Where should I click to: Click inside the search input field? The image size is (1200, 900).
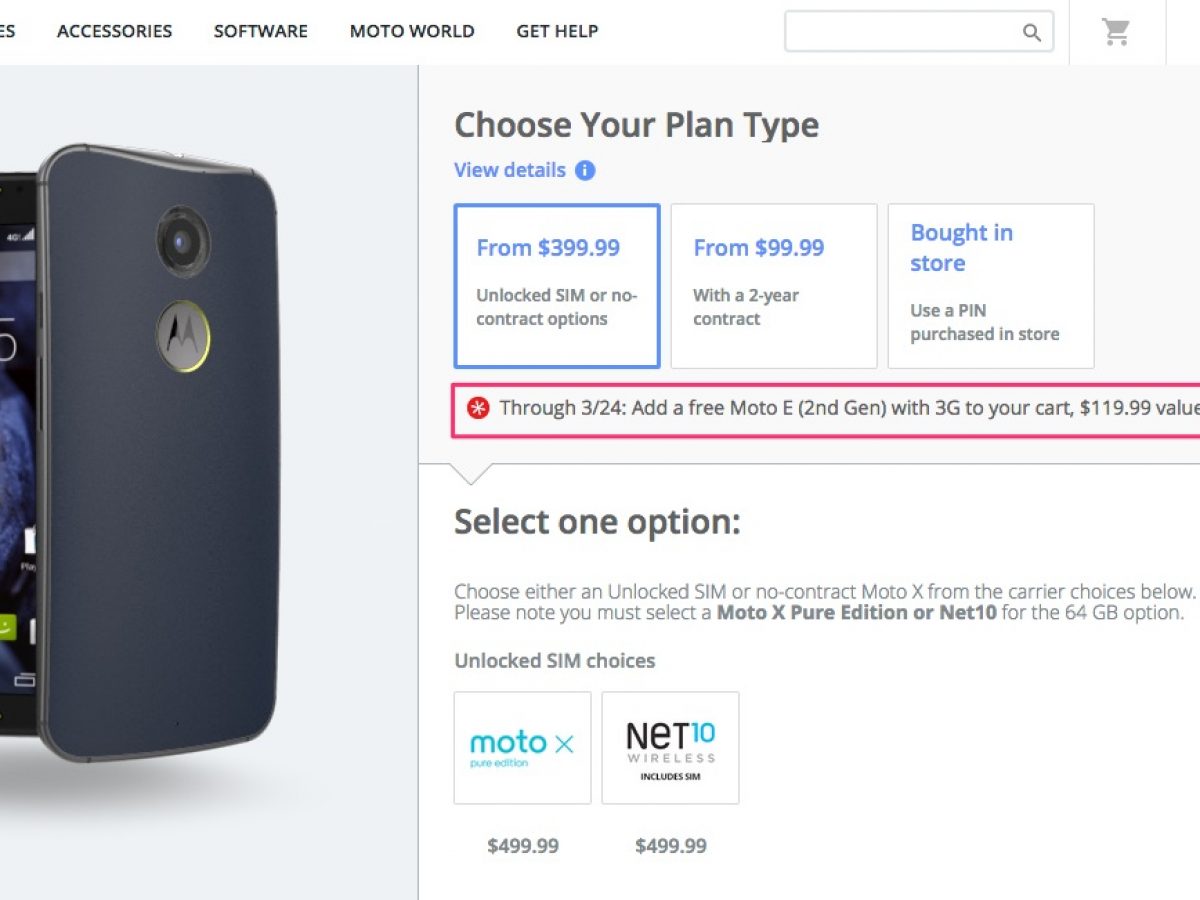(900, 32)
